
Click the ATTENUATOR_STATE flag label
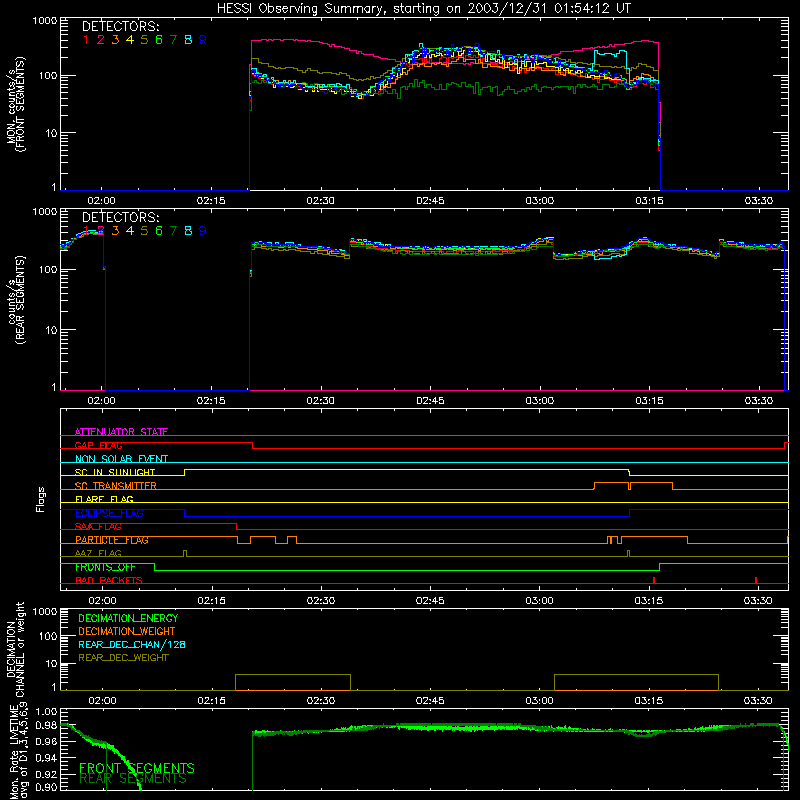[121, 432]
